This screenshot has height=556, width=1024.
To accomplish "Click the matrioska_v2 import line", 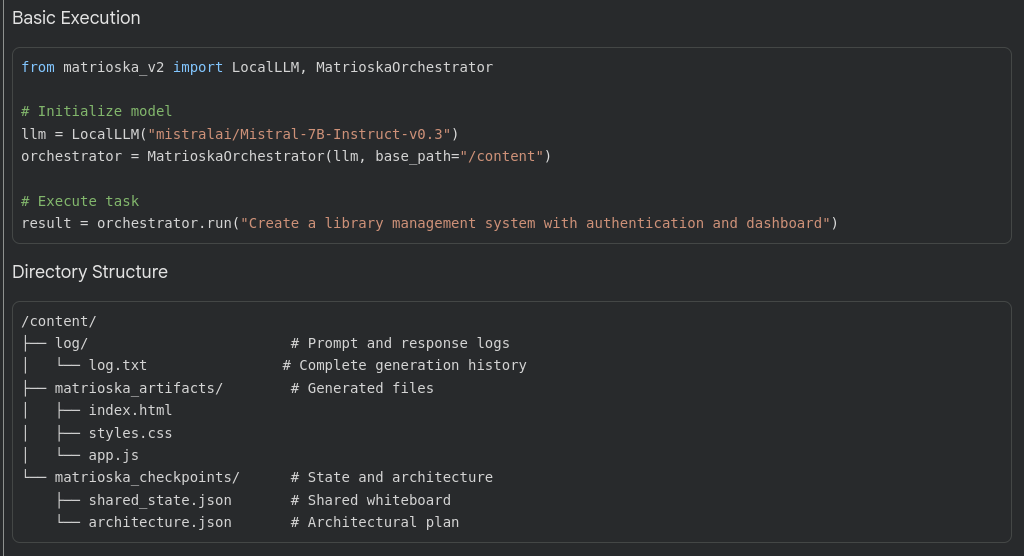I will pos(257,67).
